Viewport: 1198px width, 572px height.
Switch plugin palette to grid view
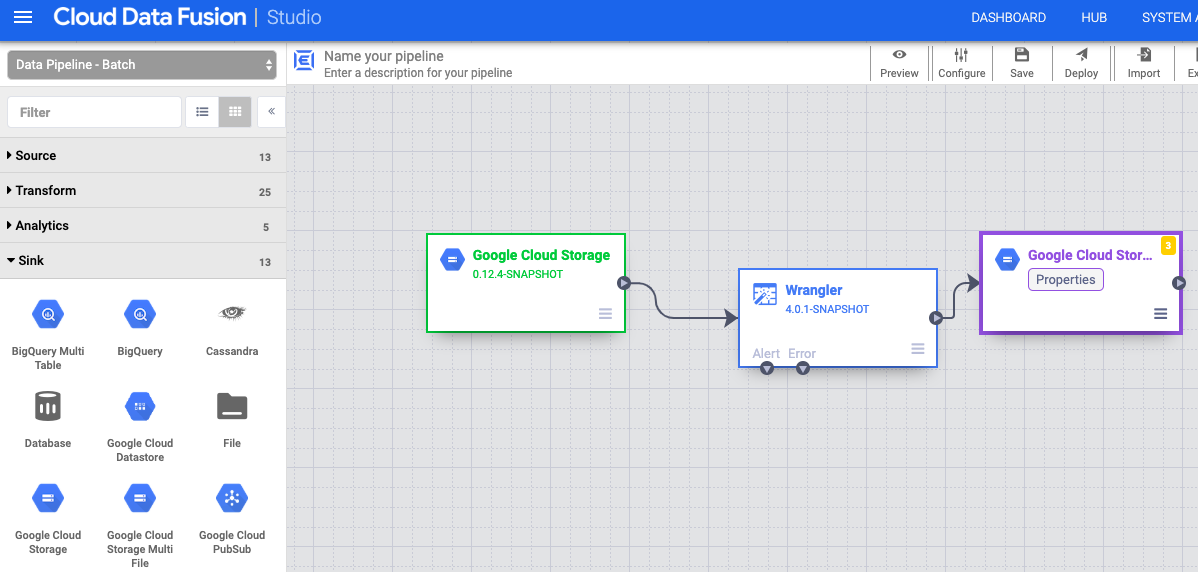(x=235, y=112)
